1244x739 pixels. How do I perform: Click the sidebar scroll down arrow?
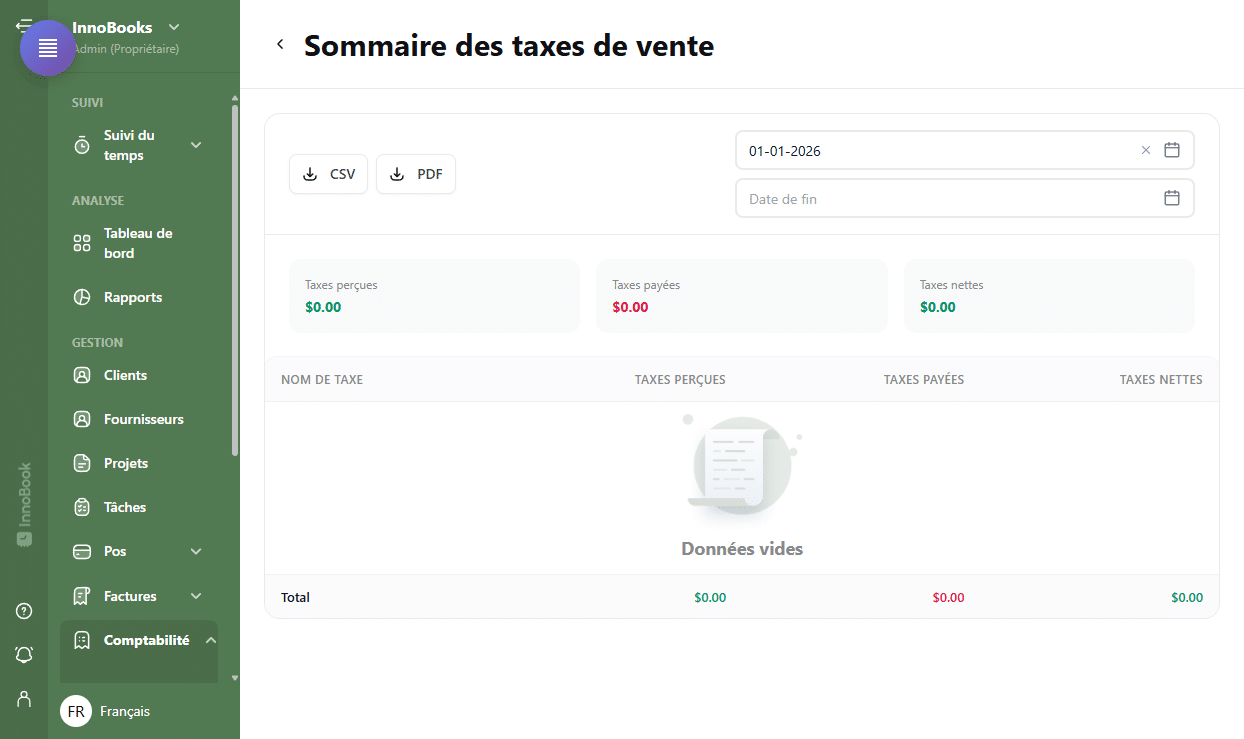tap(235, 677)
